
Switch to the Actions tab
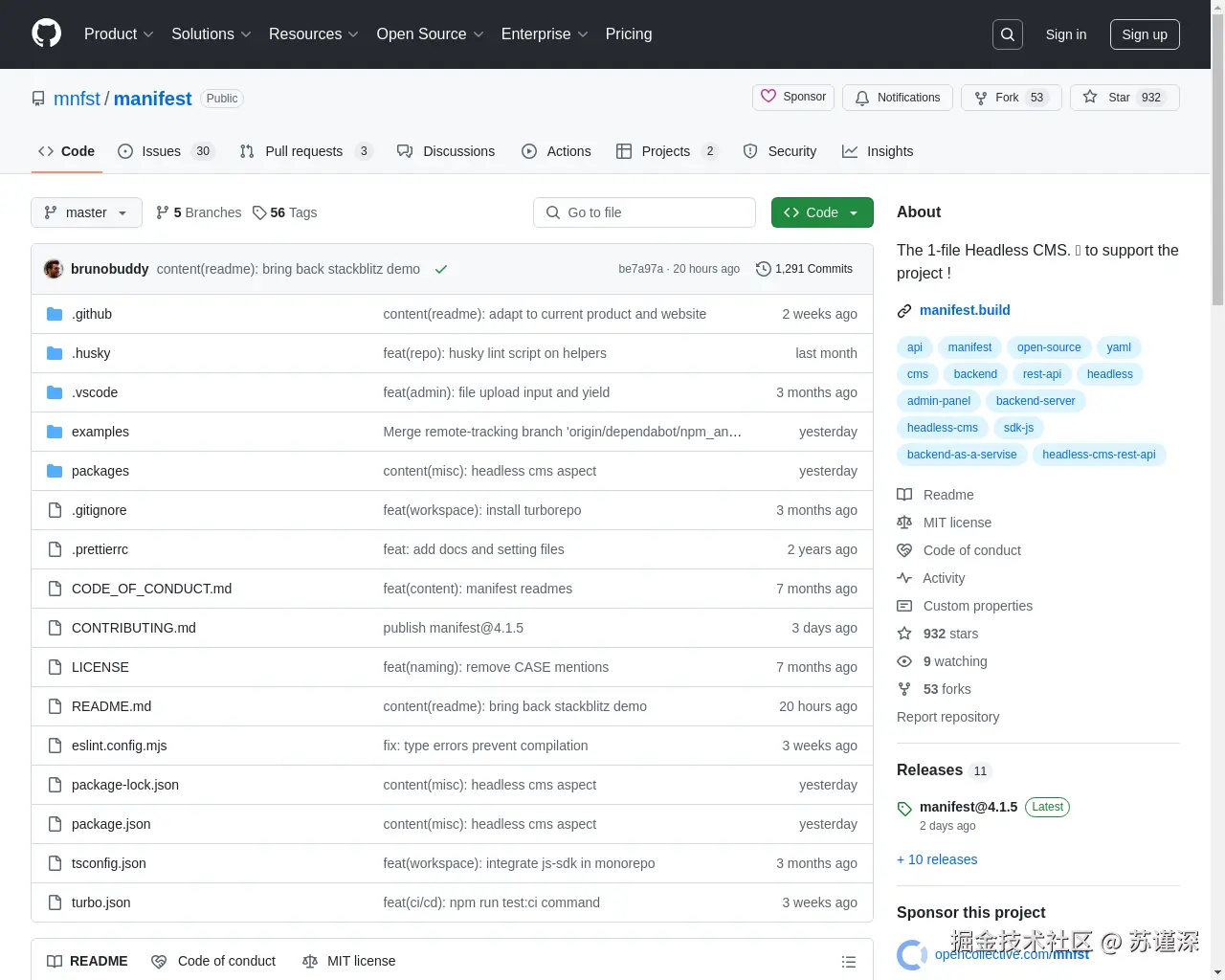tap(556, 151)
